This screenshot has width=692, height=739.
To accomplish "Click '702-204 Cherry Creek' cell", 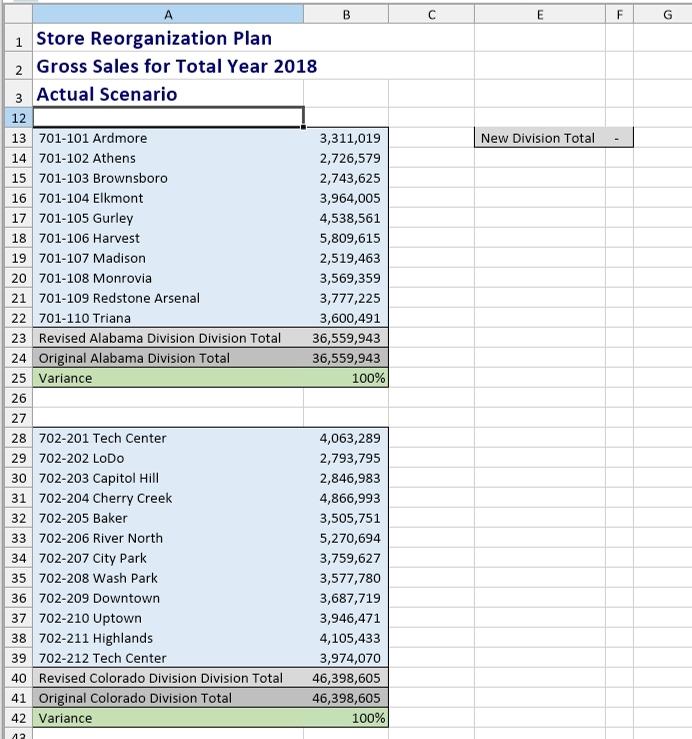I will click(168, 498).
